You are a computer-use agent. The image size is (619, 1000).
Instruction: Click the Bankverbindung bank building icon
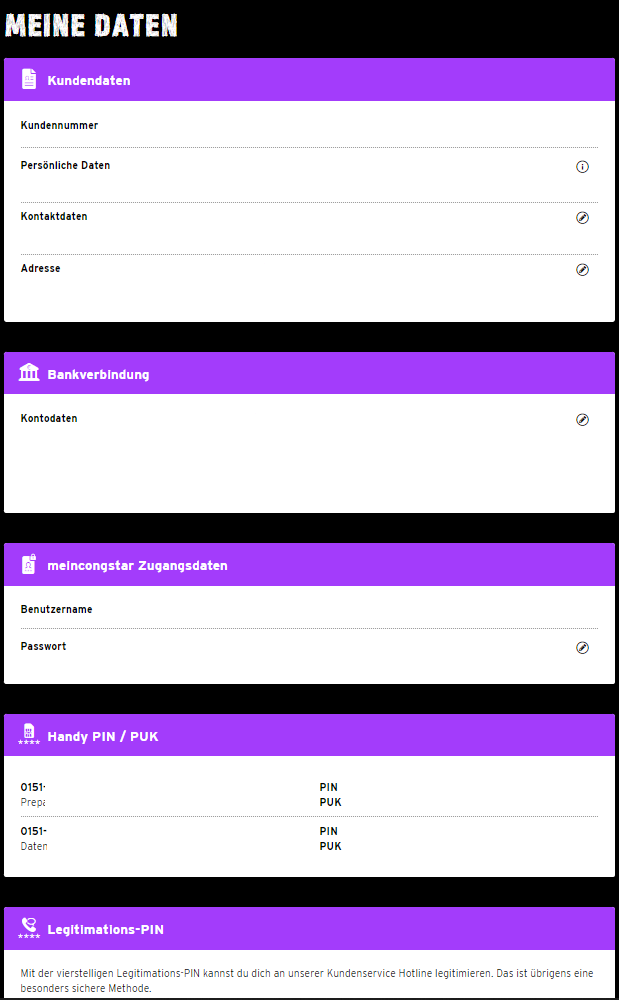(x=29, y=374)
